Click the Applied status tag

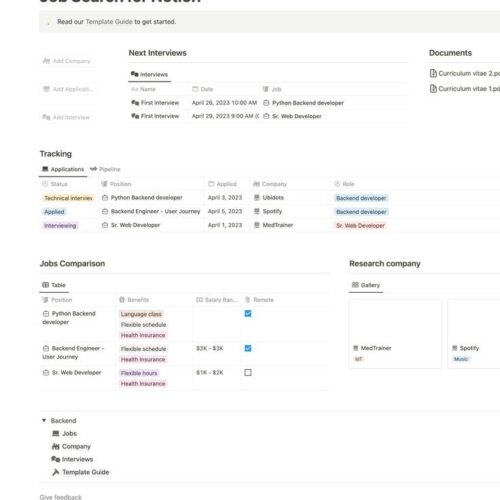(54, 212)
